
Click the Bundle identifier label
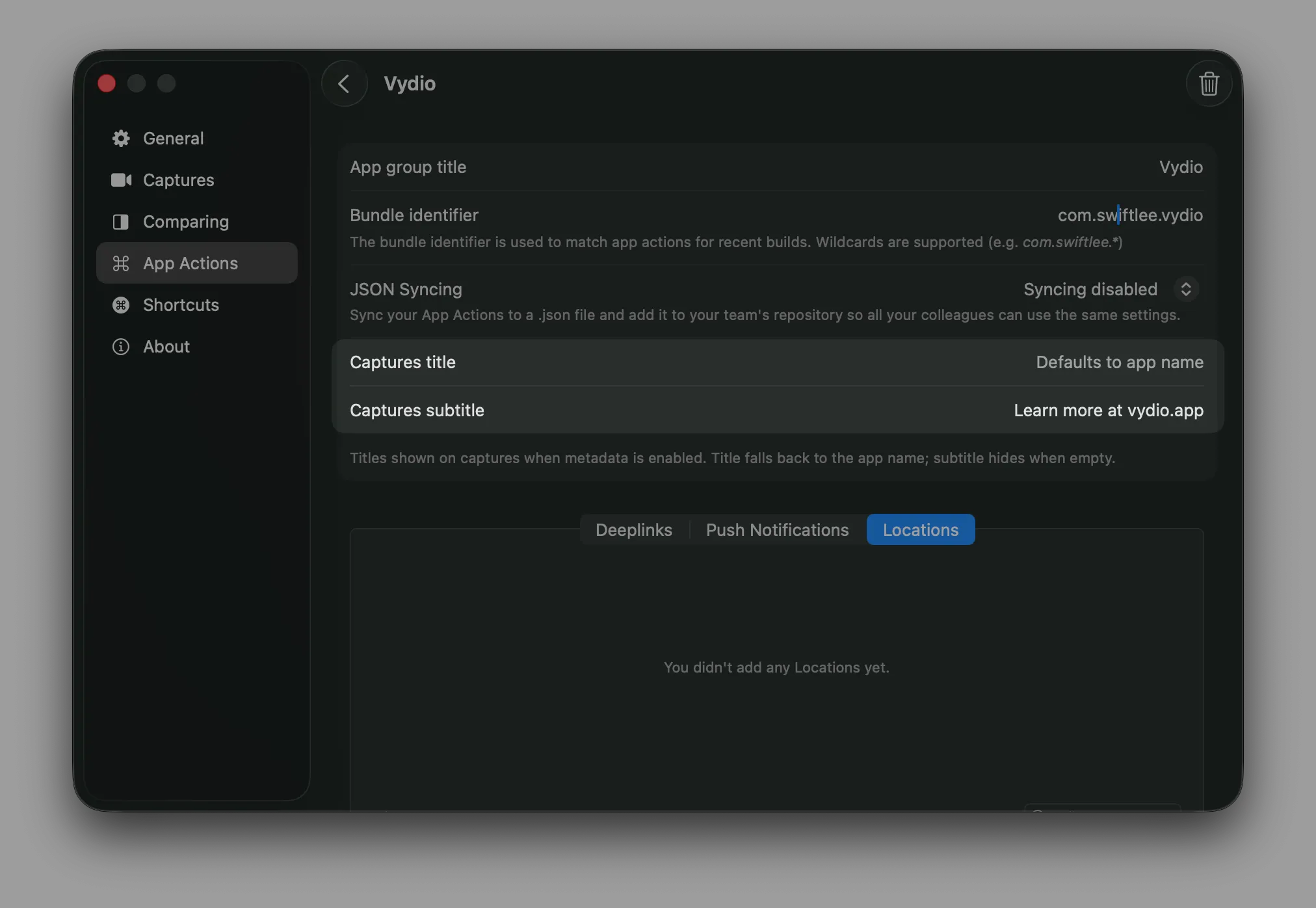coord(414,215)
